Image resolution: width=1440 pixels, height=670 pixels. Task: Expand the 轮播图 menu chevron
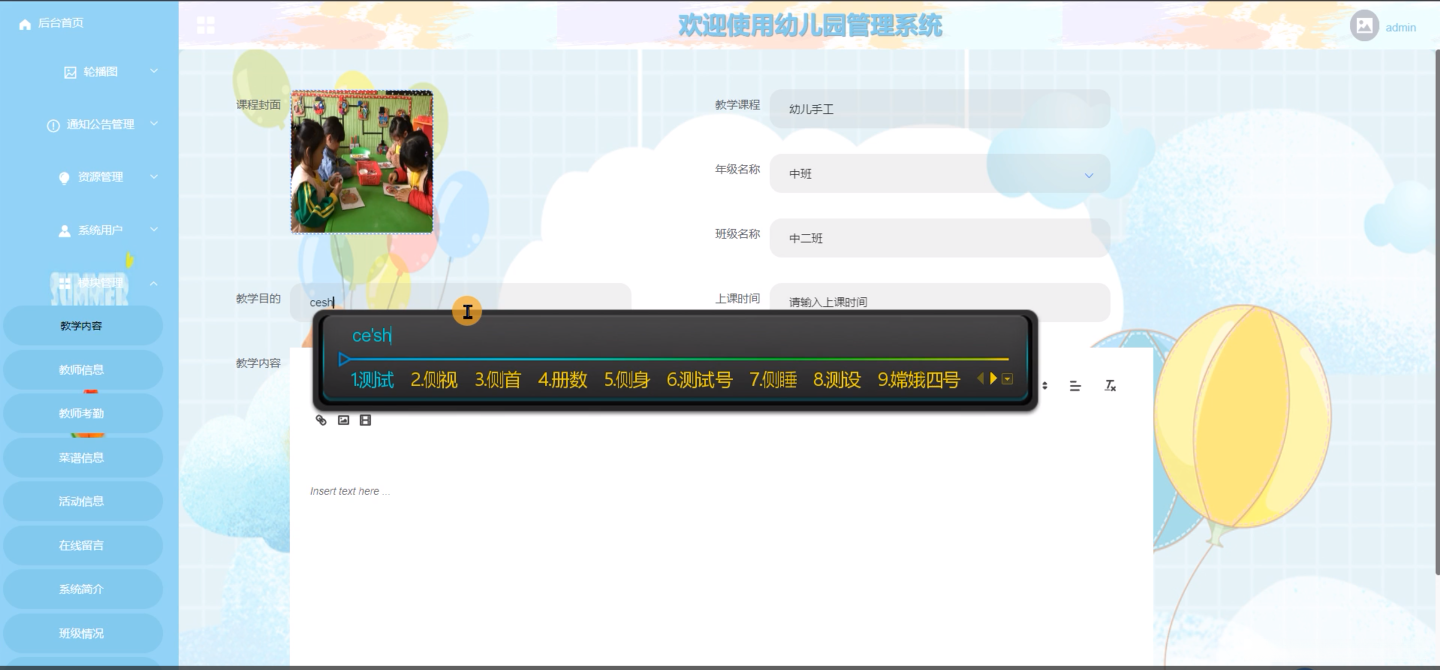click(x=154, y=71)
